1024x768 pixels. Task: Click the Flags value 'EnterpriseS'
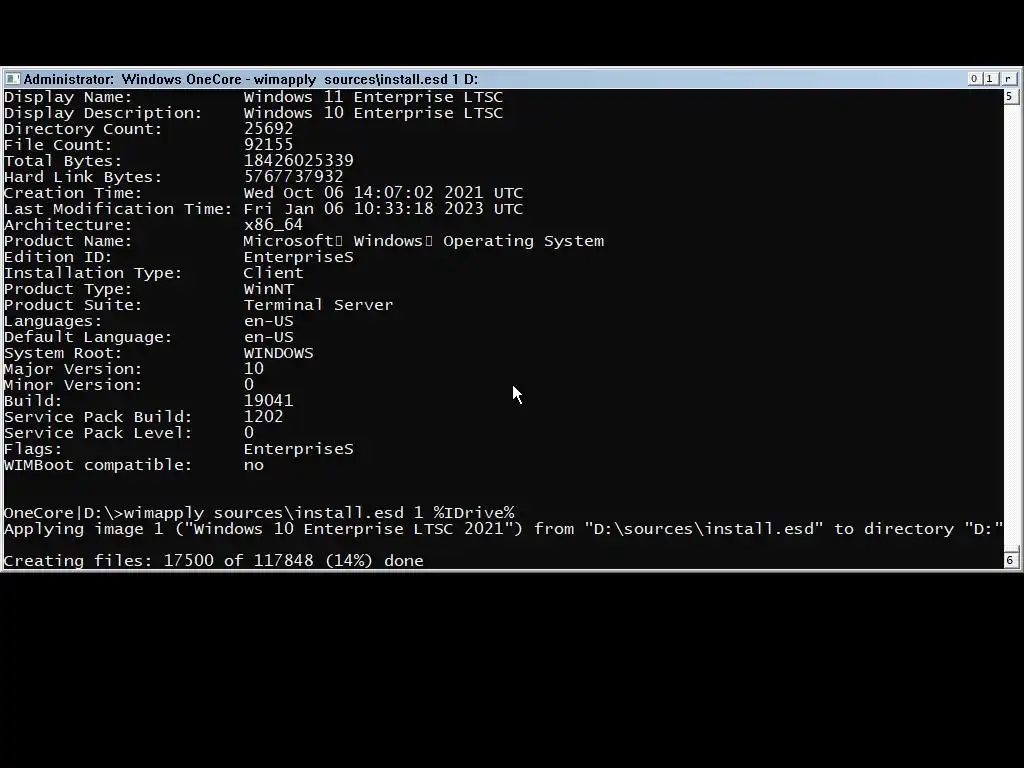[298, 449]
